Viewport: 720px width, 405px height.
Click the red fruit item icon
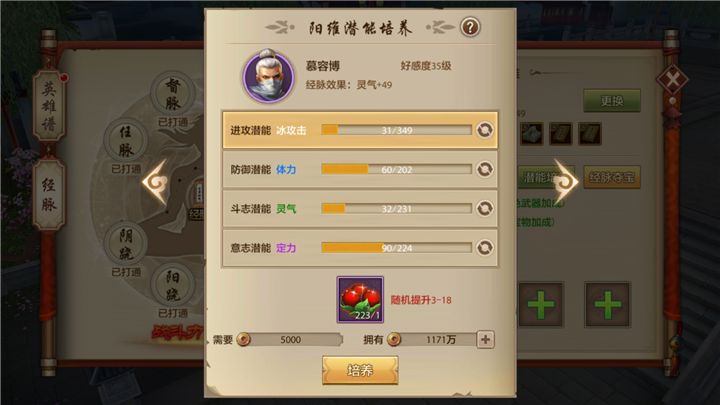tap(360, 299)
